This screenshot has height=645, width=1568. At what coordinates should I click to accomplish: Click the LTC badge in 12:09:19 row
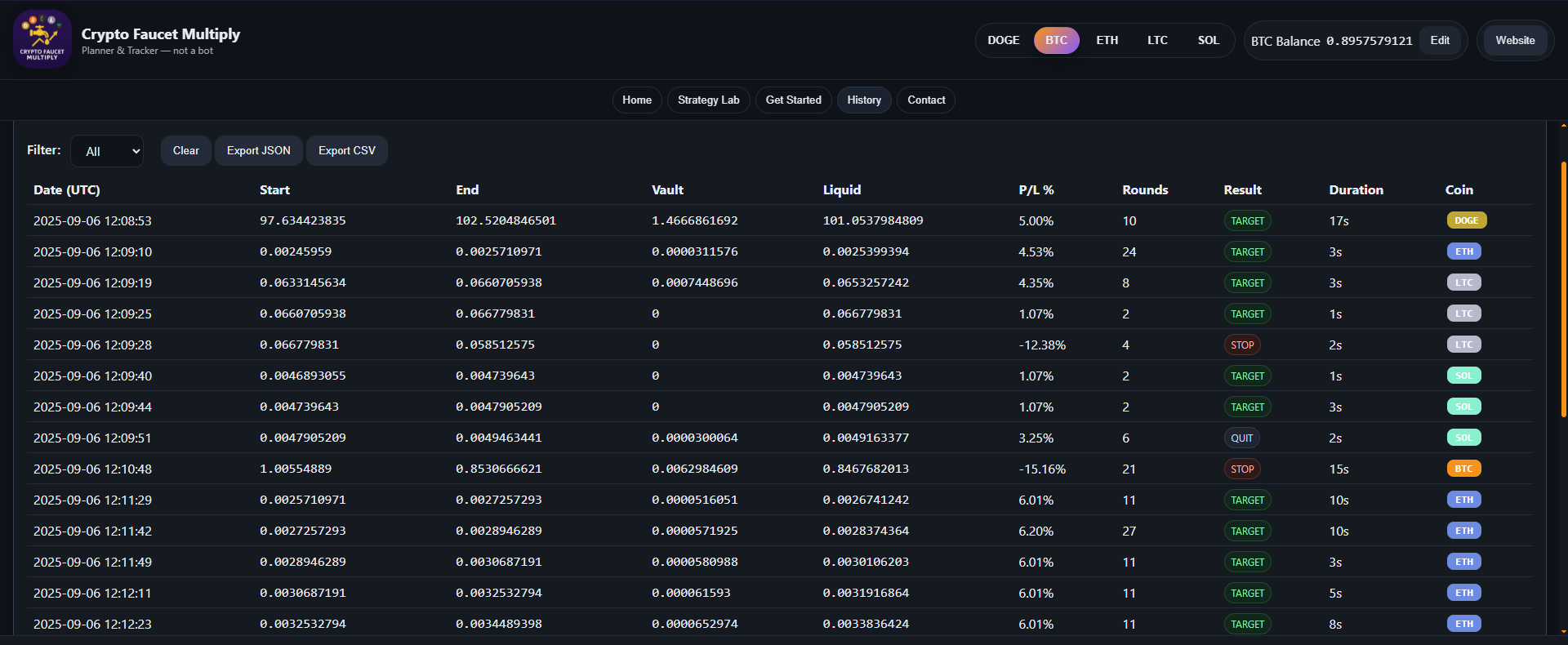[x=1463, y=282]
